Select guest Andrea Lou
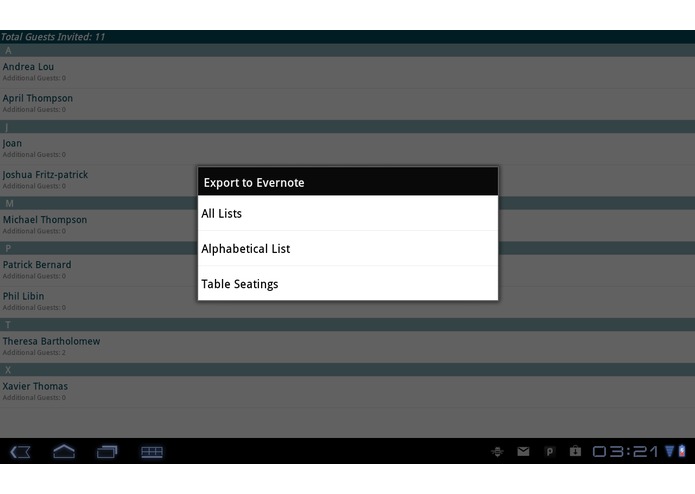 (x=348, y=72)
